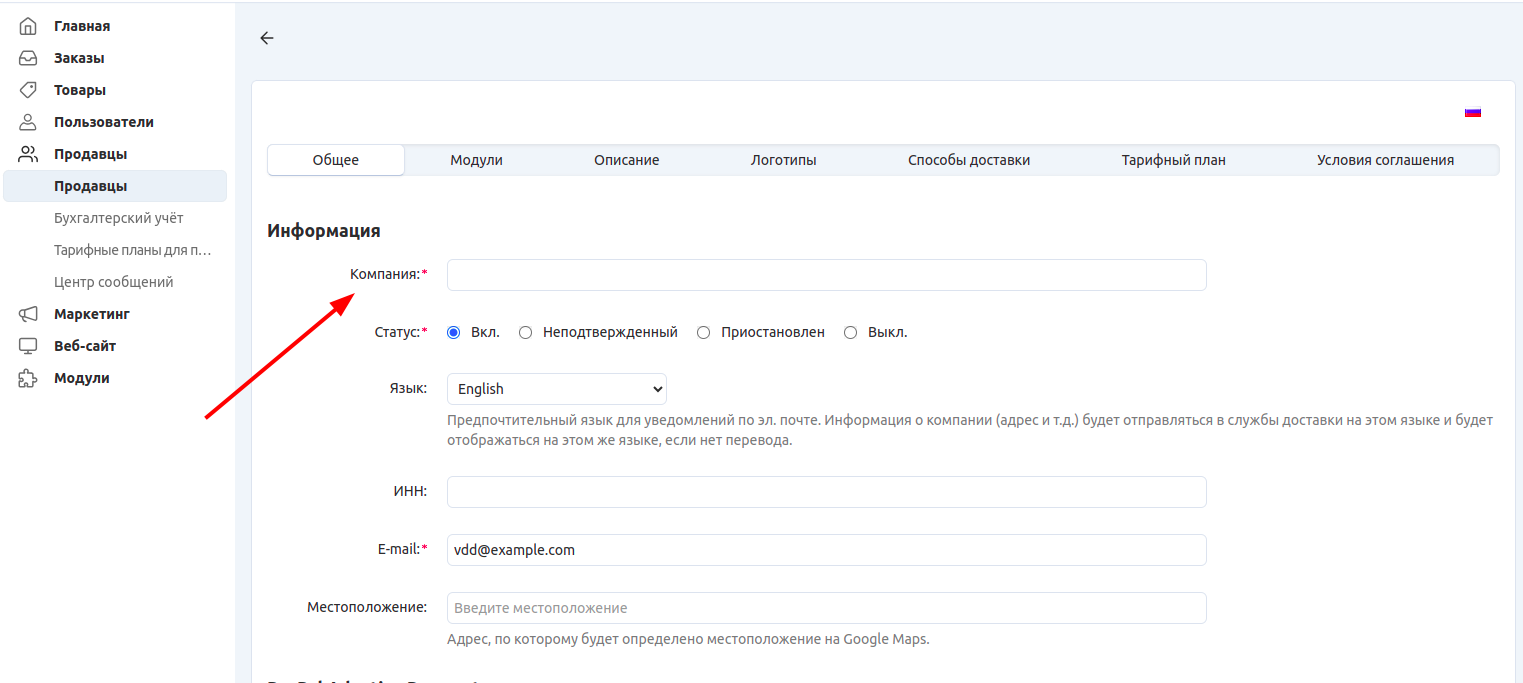Focus the Местоположение input field
1523x683 pixels.
tap(826, 608)
